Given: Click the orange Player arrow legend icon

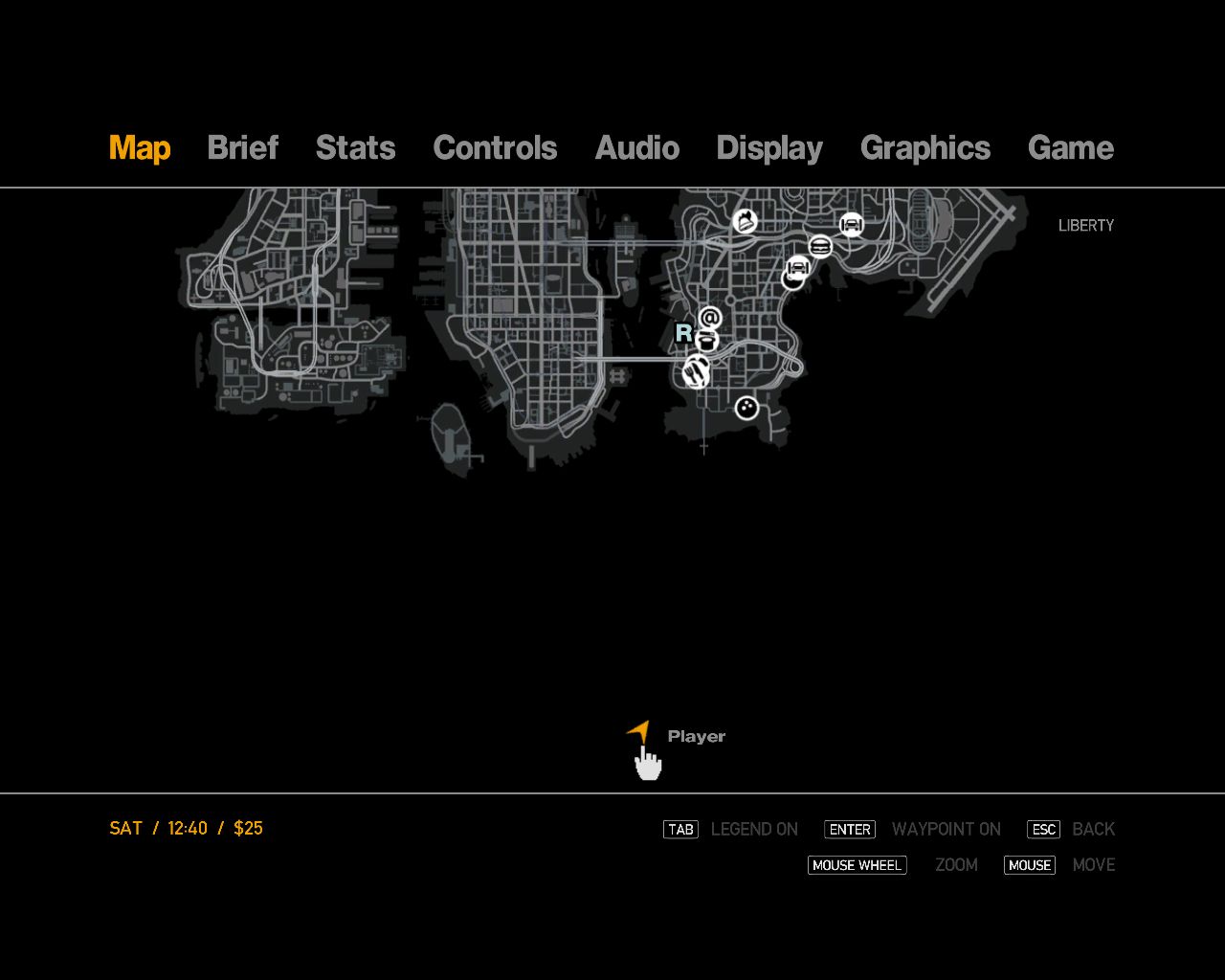Looking at the screenshot, I should 638,733.
